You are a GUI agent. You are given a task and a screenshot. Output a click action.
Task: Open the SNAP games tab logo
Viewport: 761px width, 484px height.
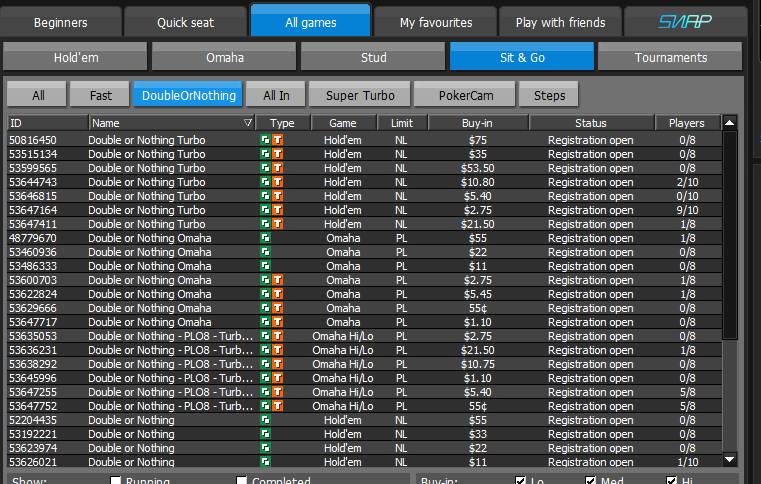(684, 22)
